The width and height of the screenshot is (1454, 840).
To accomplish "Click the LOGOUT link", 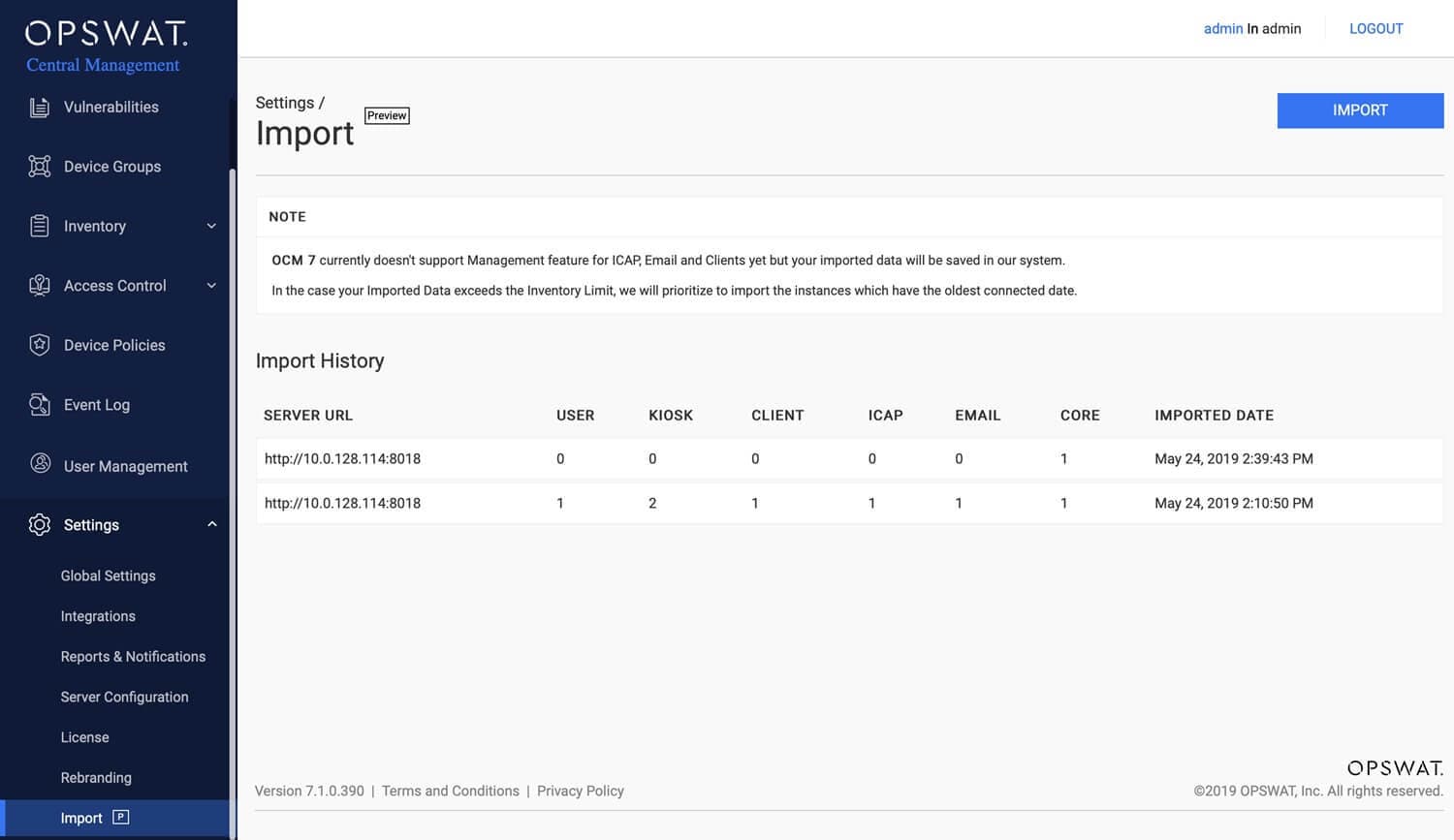I will pos(1376,29).
